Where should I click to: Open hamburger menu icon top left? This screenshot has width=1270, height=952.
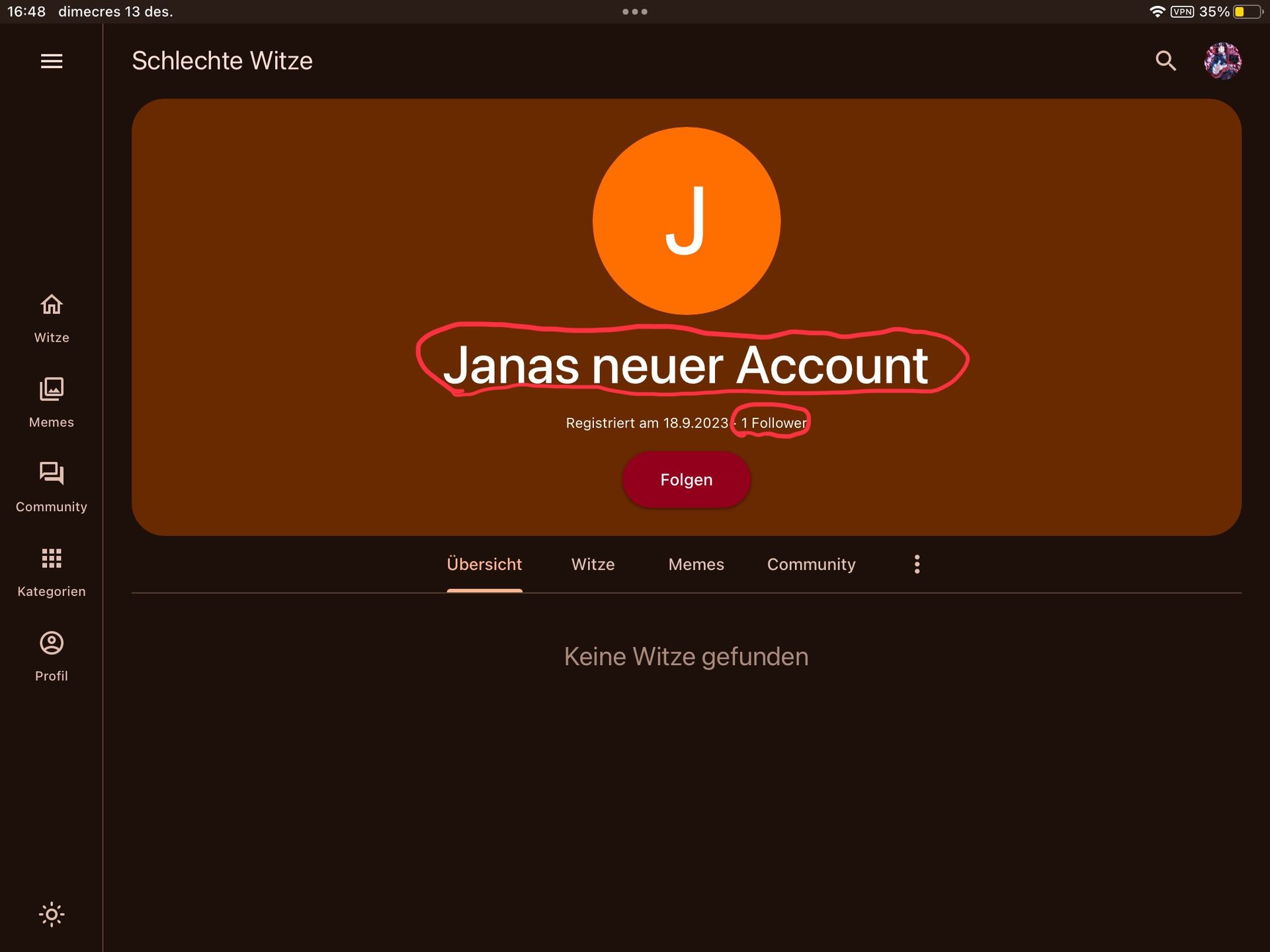tap(51, 61)
